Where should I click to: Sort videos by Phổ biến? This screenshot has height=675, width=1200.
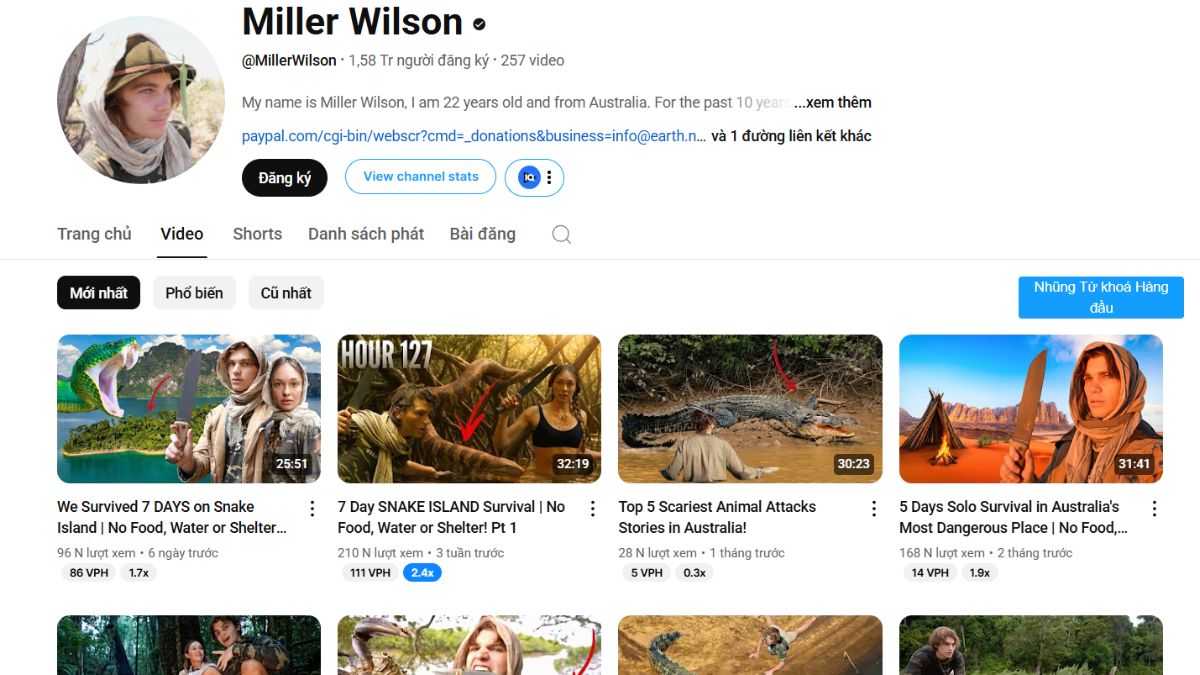[194, 293]
